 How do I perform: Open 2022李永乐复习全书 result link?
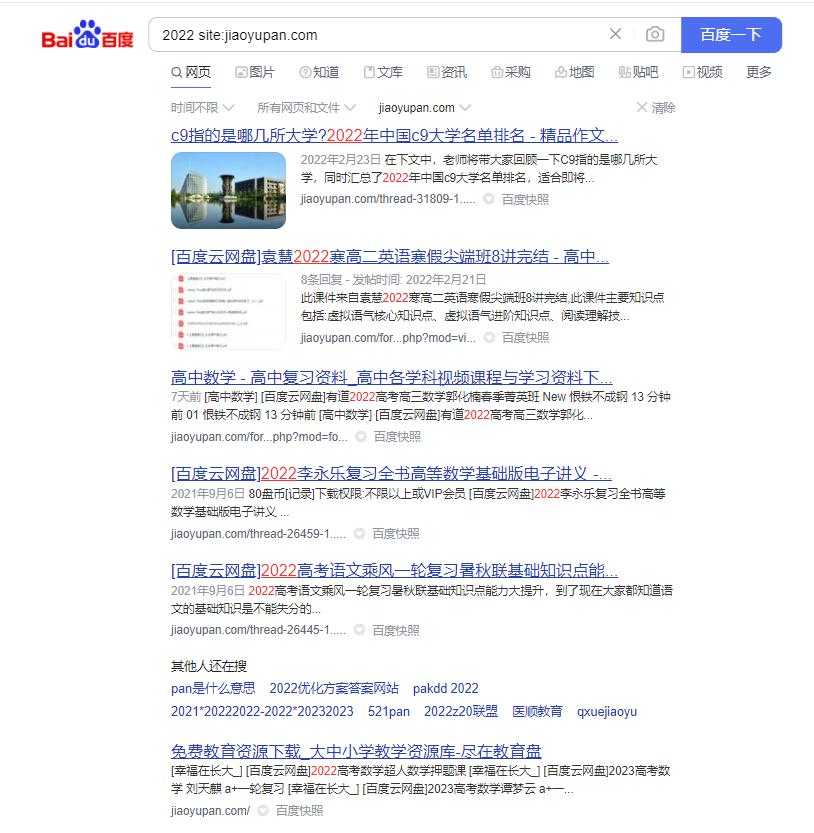pos(391,473)
